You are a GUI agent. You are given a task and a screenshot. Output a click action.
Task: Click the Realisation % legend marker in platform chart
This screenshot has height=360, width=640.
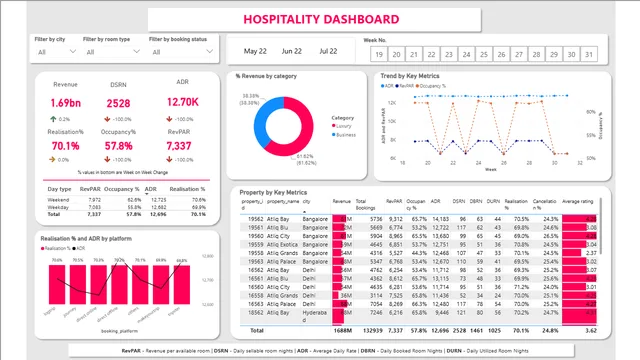coord(42,248)
